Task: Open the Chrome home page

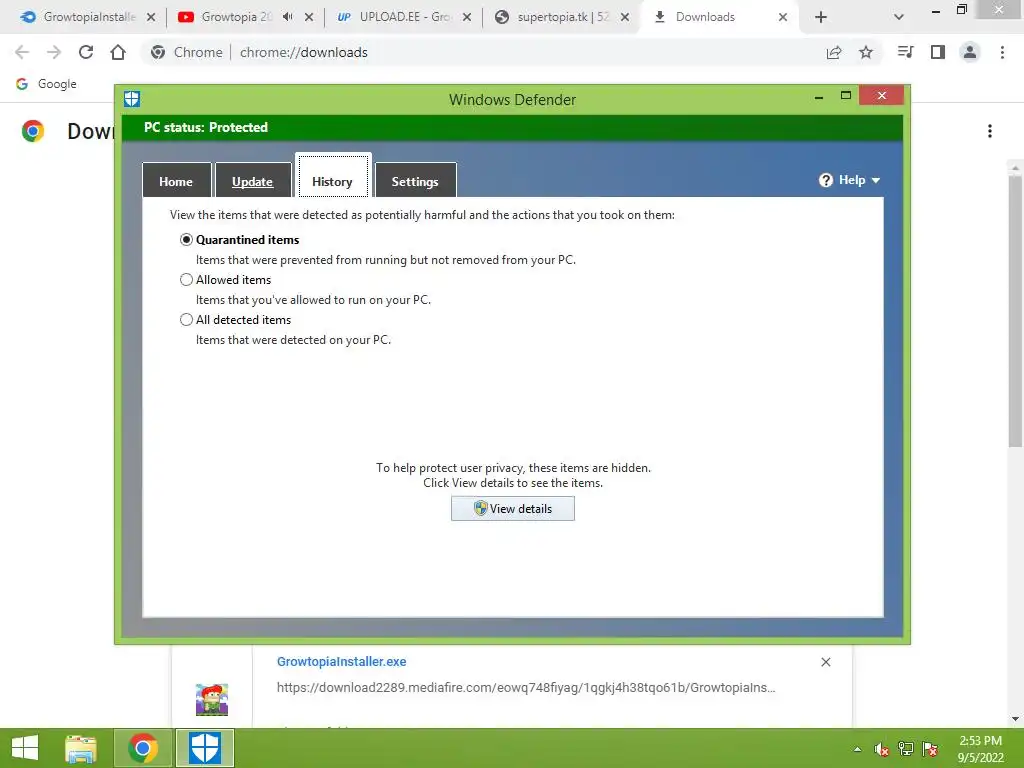Action: point(118,52)
